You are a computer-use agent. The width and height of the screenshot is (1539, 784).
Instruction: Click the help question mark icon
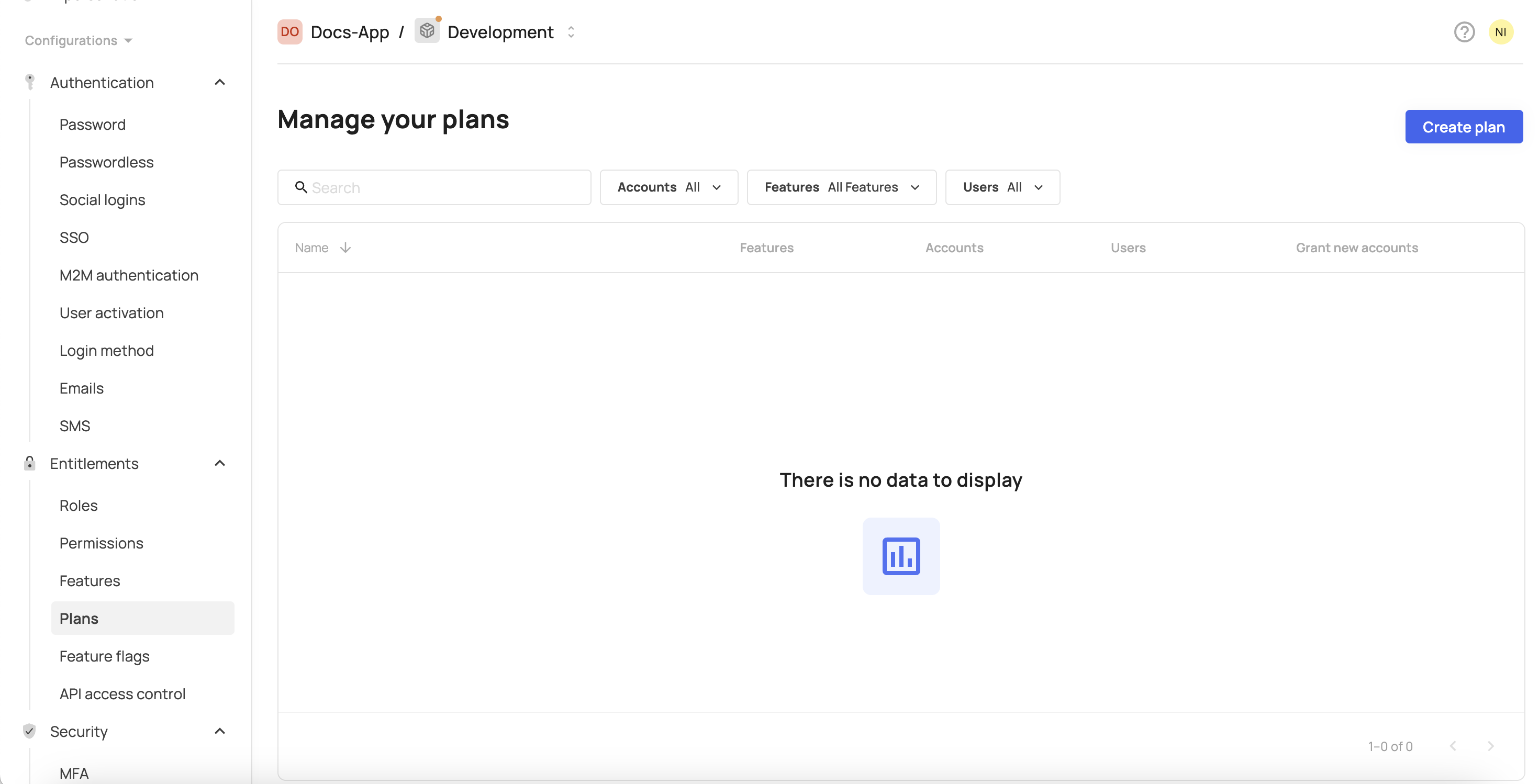pos(1464,31)
